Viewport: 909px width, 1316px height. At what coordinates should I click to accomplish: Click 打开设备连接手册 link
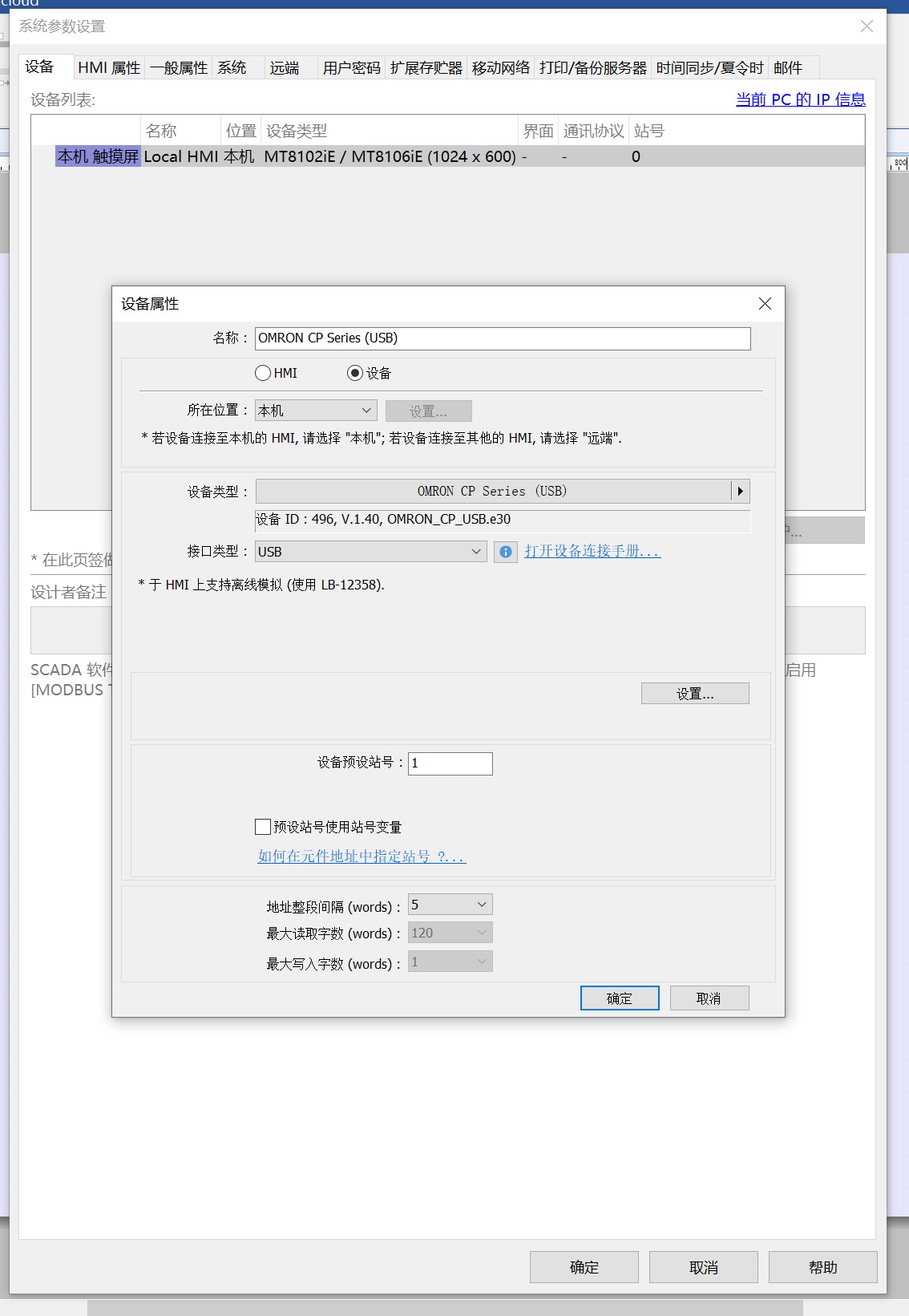pos(592,551)
